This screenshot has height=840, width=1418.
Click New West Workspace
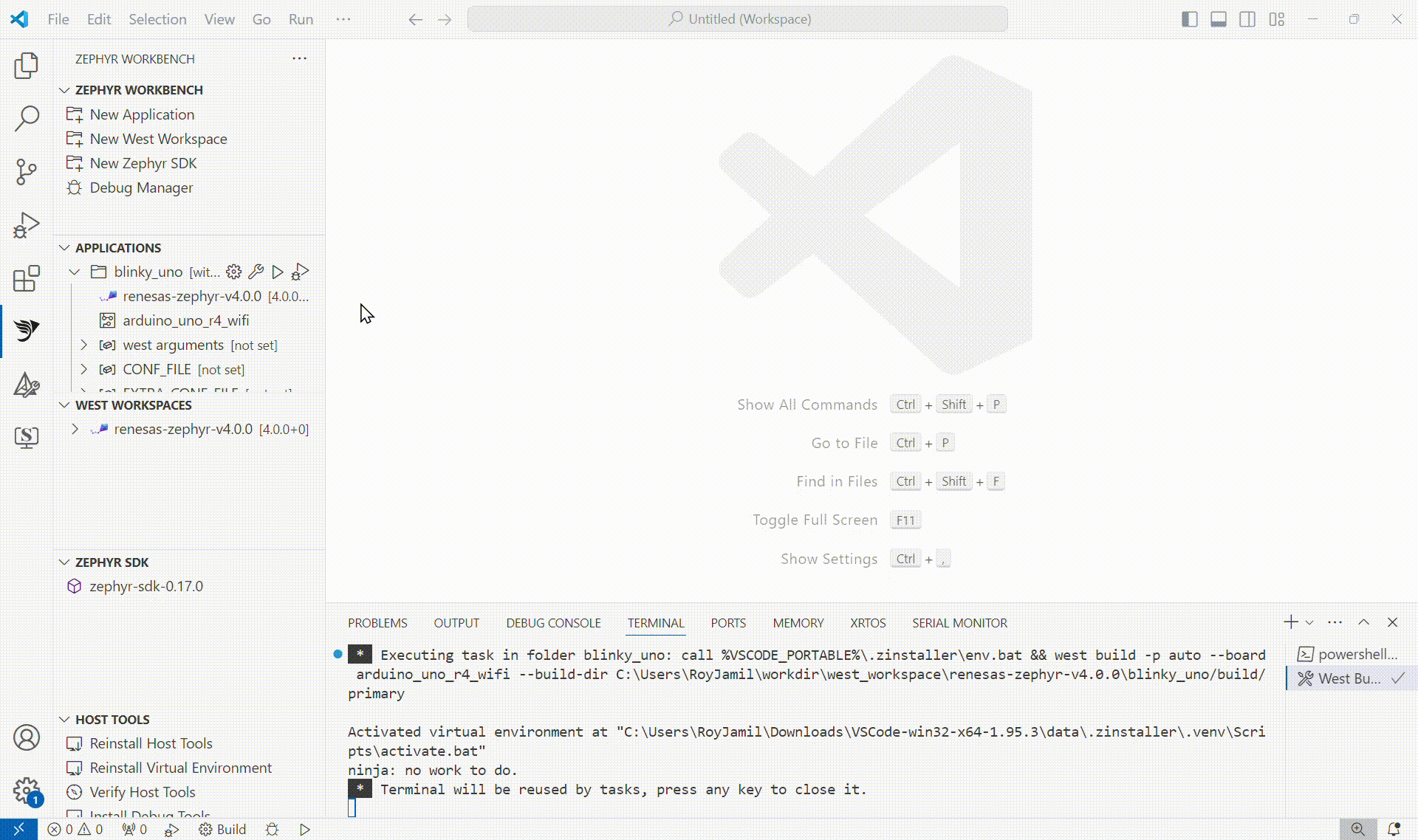157,139
